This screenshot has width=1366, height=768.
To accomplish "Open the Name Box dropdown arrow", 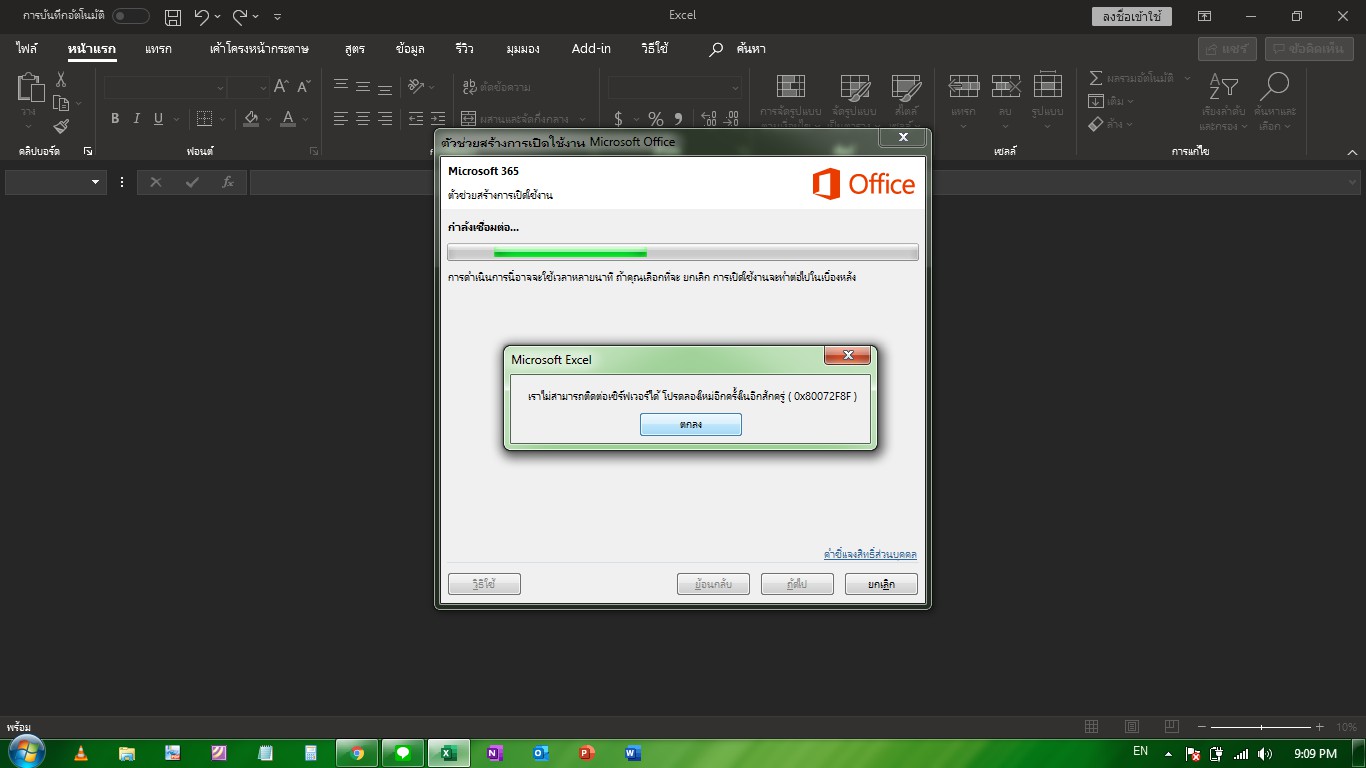I will (x=97, y=182).
